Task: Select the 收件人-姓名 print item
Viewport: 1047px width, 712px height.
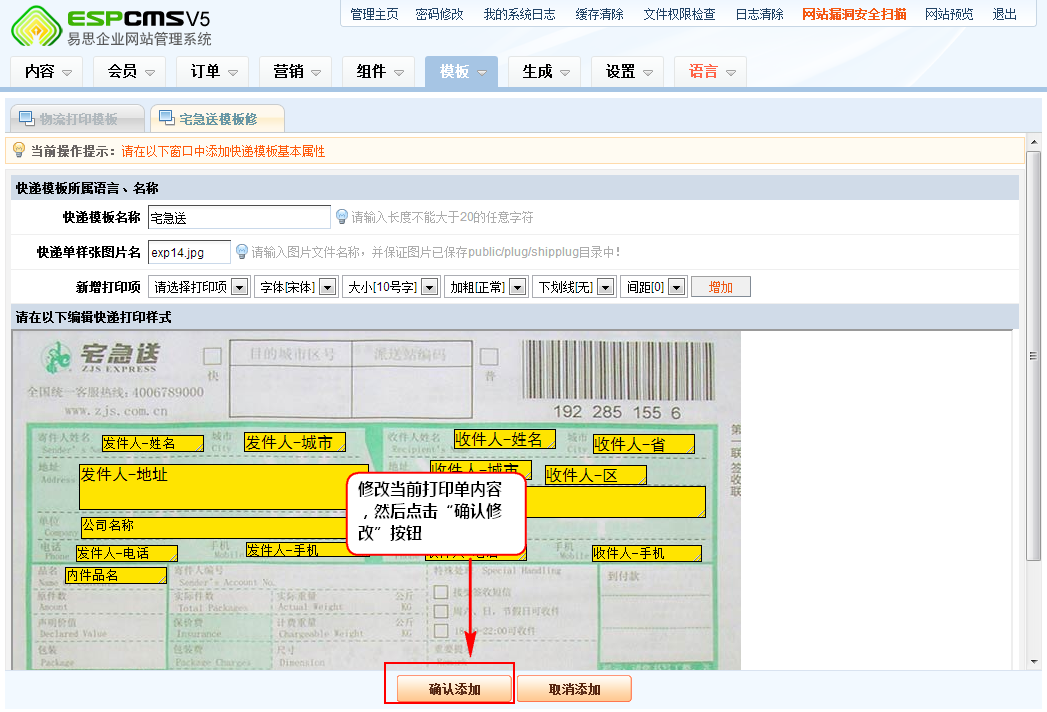Action: 505,439
